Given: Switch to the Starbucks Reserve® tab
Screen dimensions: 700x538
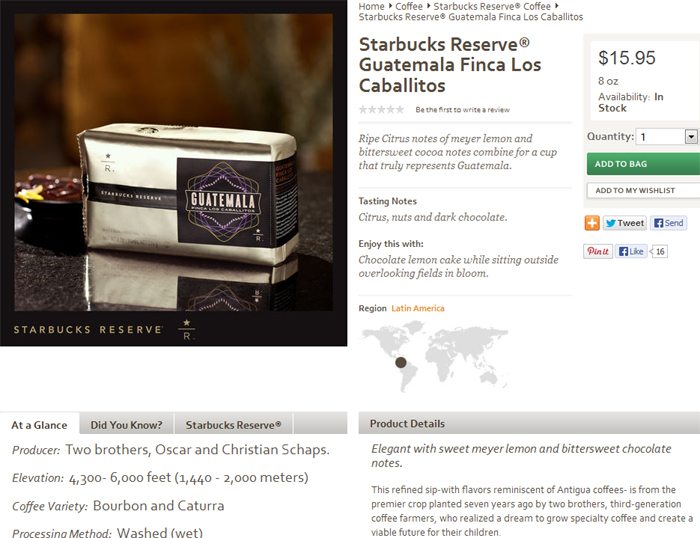Looking at the screenshot, I should (x=233, y=425).
